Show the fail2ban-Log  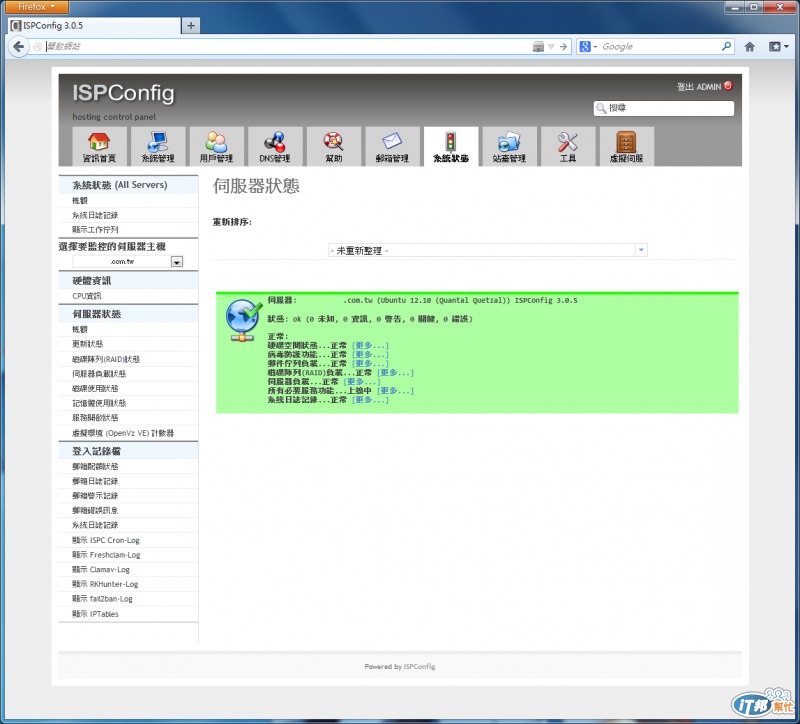[102, 598]
